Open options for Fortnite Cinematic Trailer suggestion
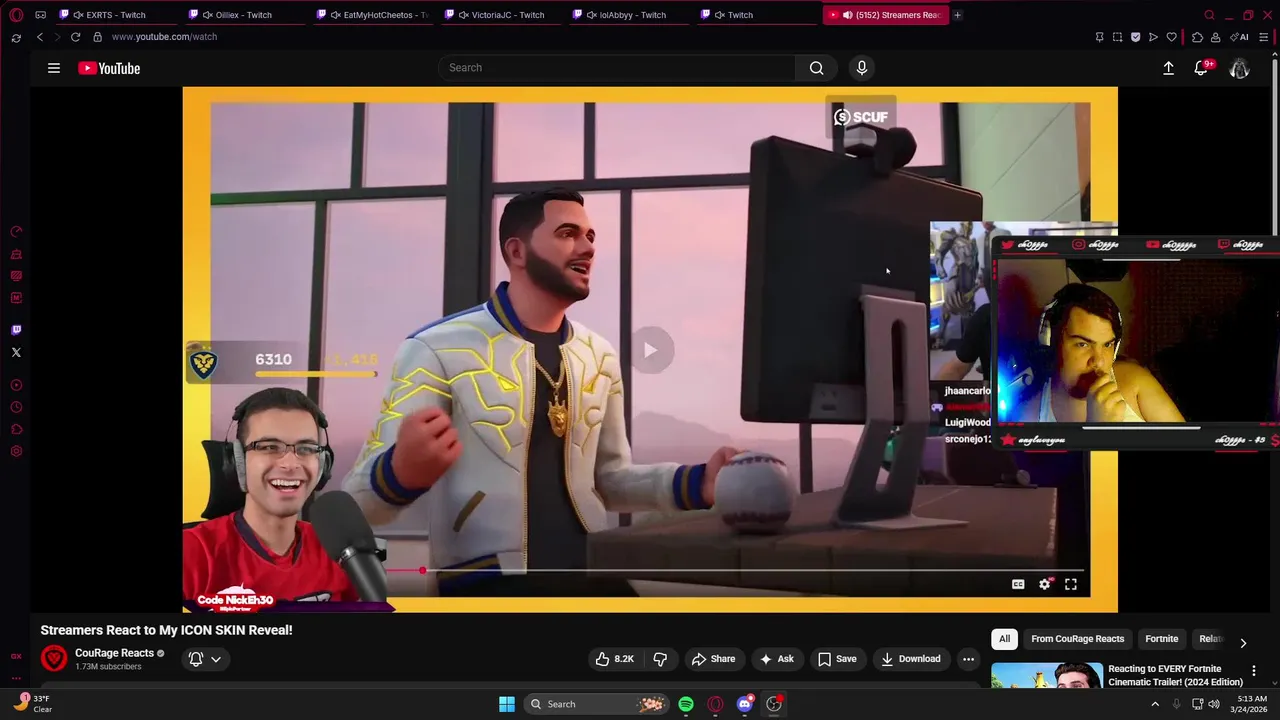The image size is (1280, 720). click(x=1254, y=671)
